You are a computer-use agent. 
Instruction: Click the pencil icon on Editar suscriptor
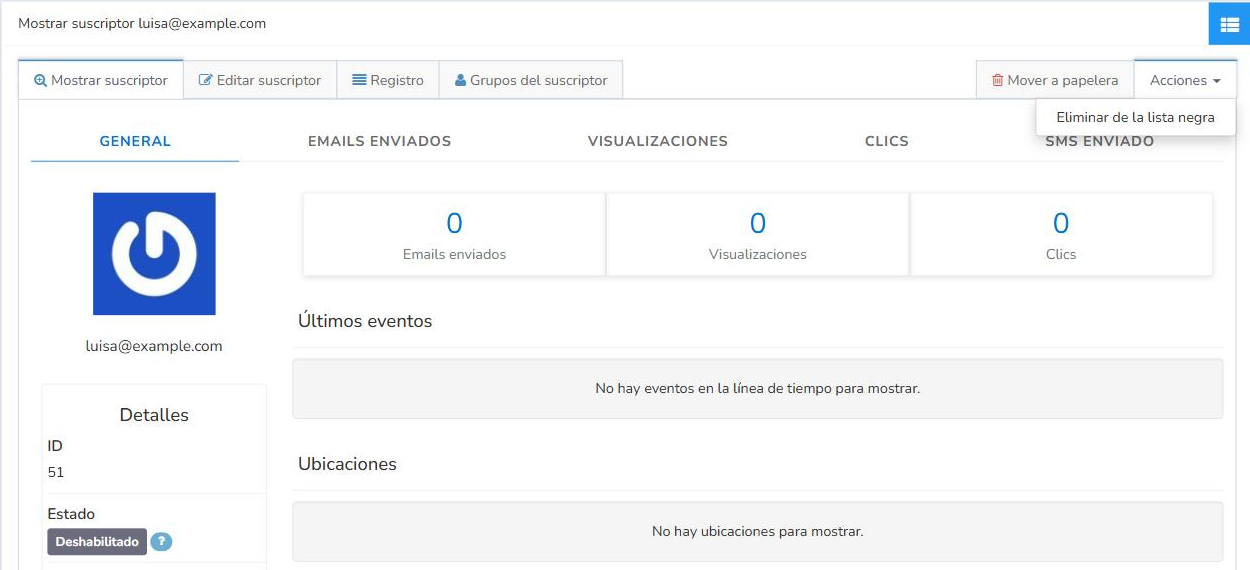pyautogui.click(x=206, y=80)
